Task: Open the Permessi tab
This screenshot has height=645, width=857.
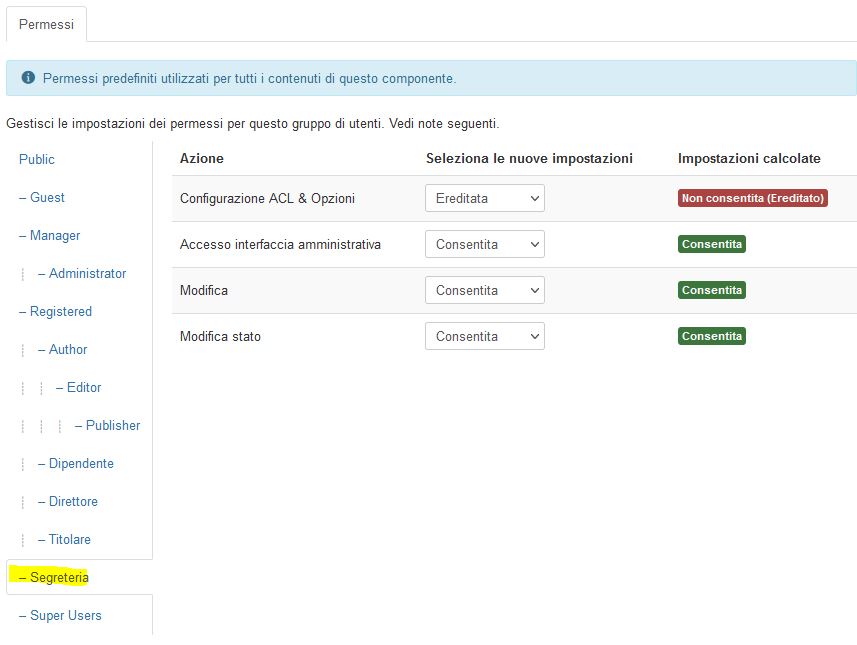Action: (x=46, y=24)
